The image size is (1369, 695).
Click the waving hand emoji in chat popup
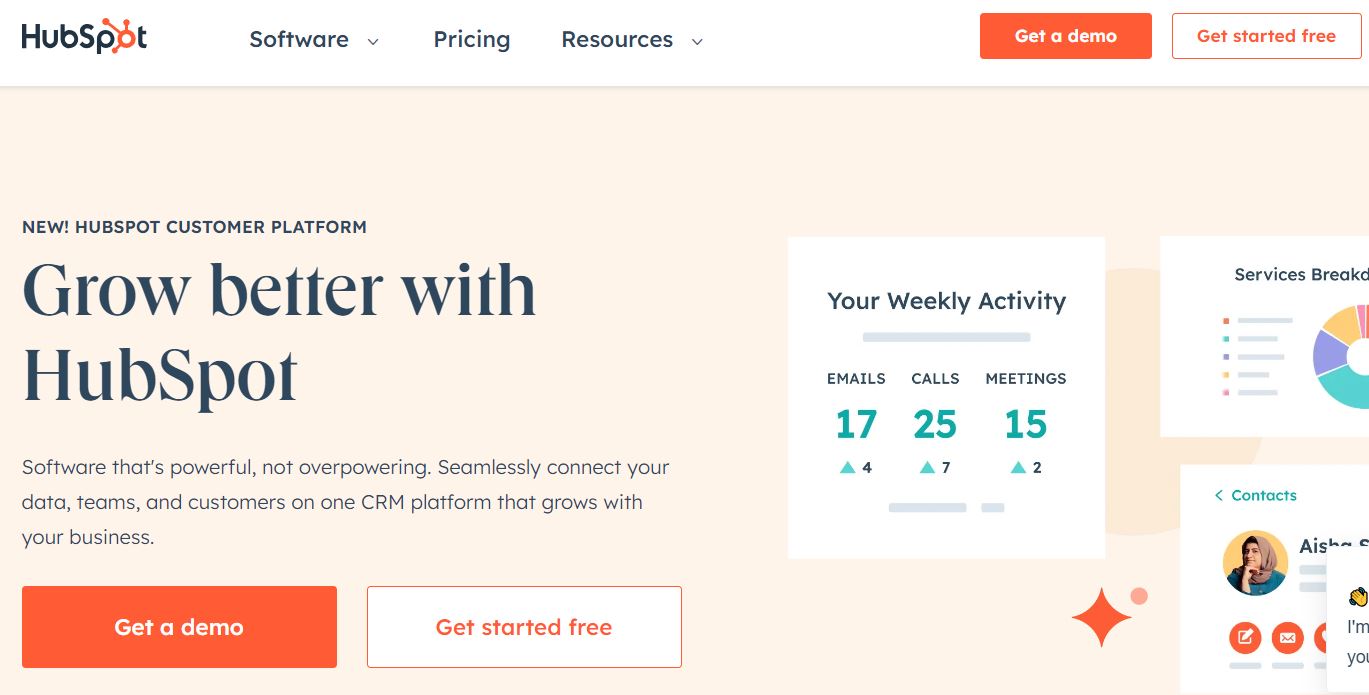coord(1358,597)
